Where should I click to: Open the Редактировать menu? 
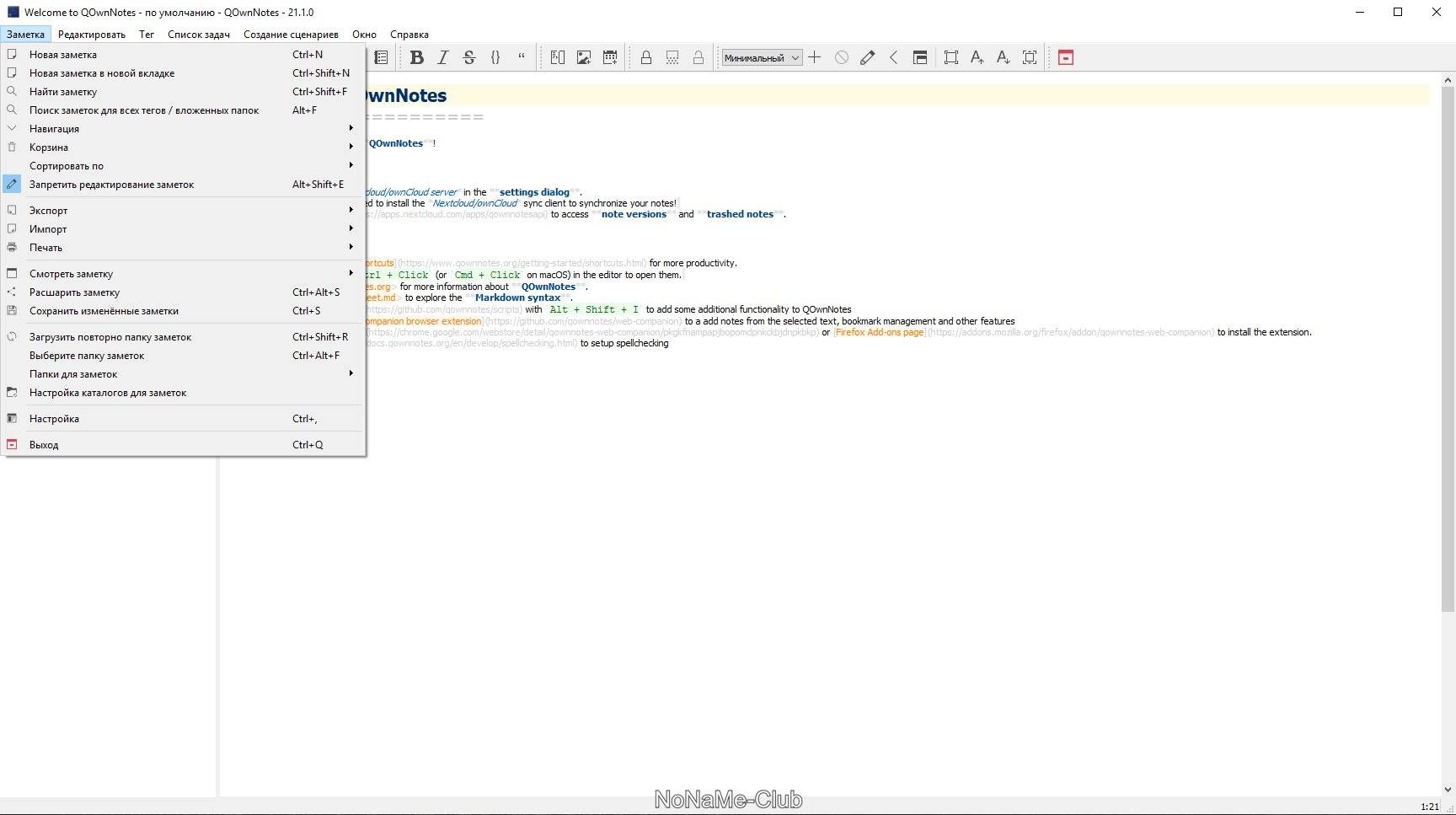coord(91,35)
